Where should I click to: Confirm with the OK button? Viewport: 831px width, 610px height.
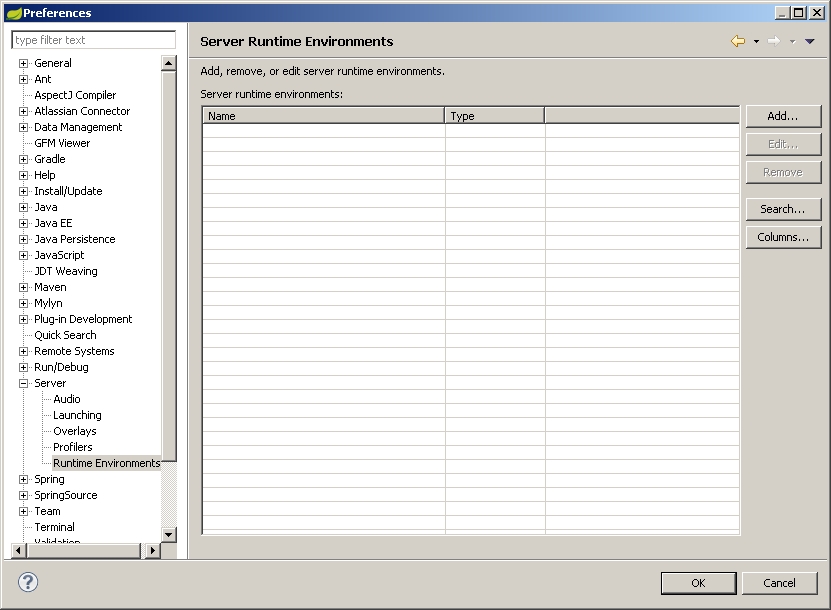[x=699, y=583]
